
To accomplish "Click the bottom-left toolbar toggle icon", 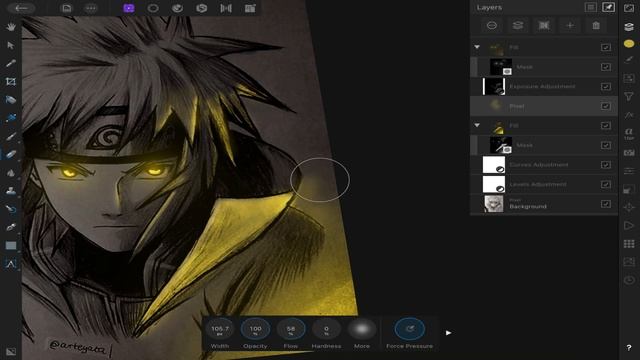I will (x=11, y=351).
